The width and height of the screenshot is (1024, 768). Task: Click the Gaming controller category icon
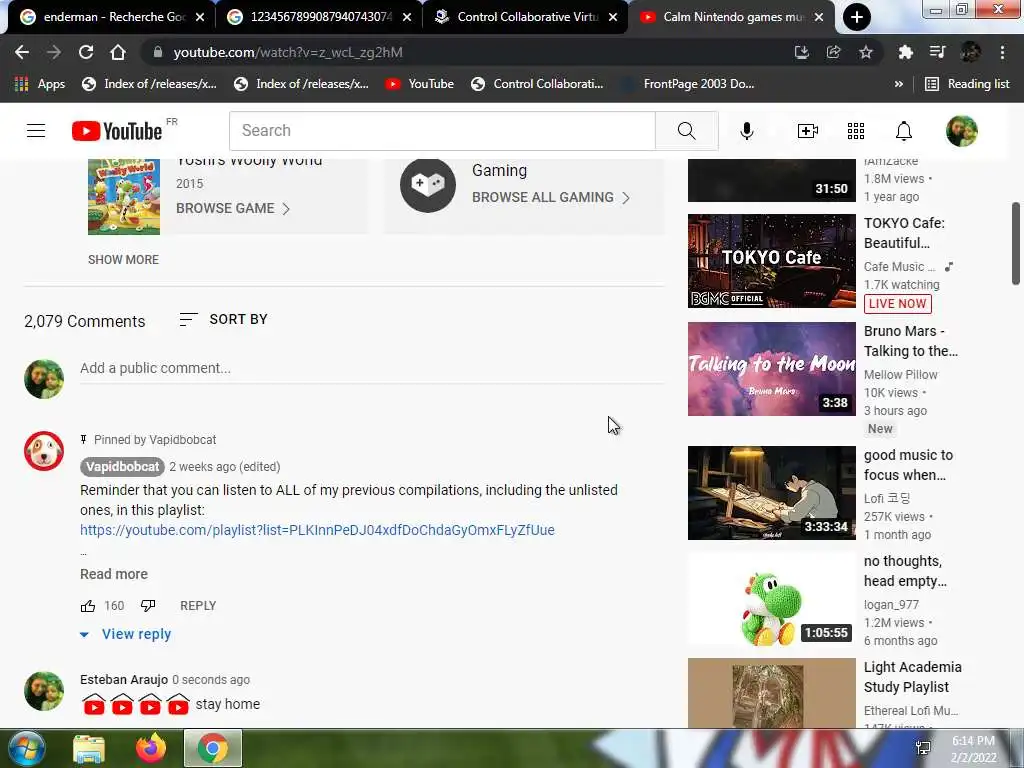point(428,185)
